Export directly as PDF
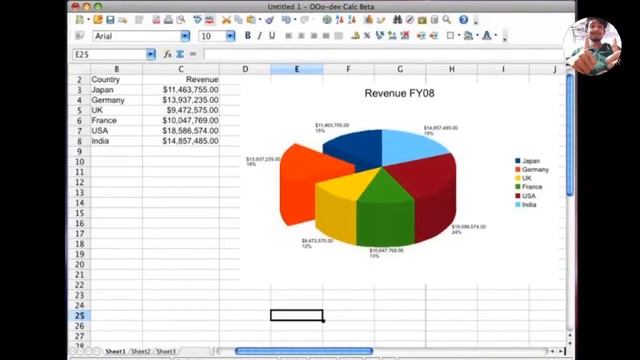 click(156, 20)
